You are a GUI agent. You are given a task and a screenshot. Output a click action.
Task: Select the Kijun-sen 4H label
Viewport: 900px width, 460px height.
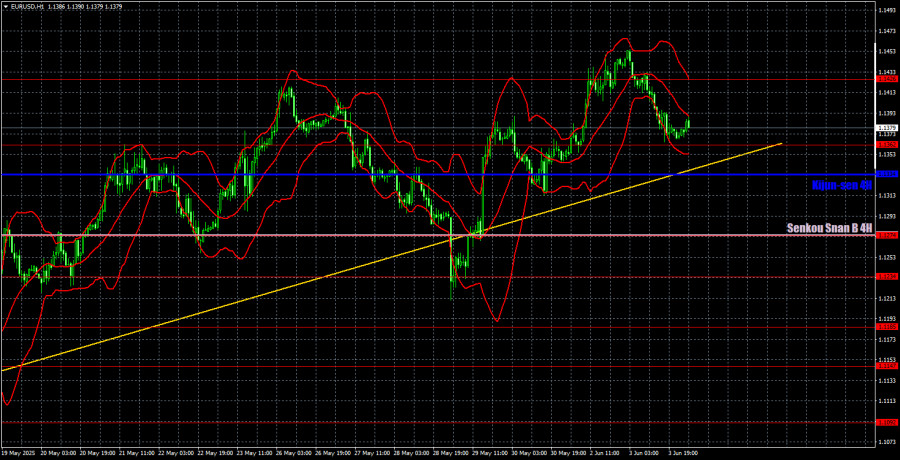[x=842, y=185]
